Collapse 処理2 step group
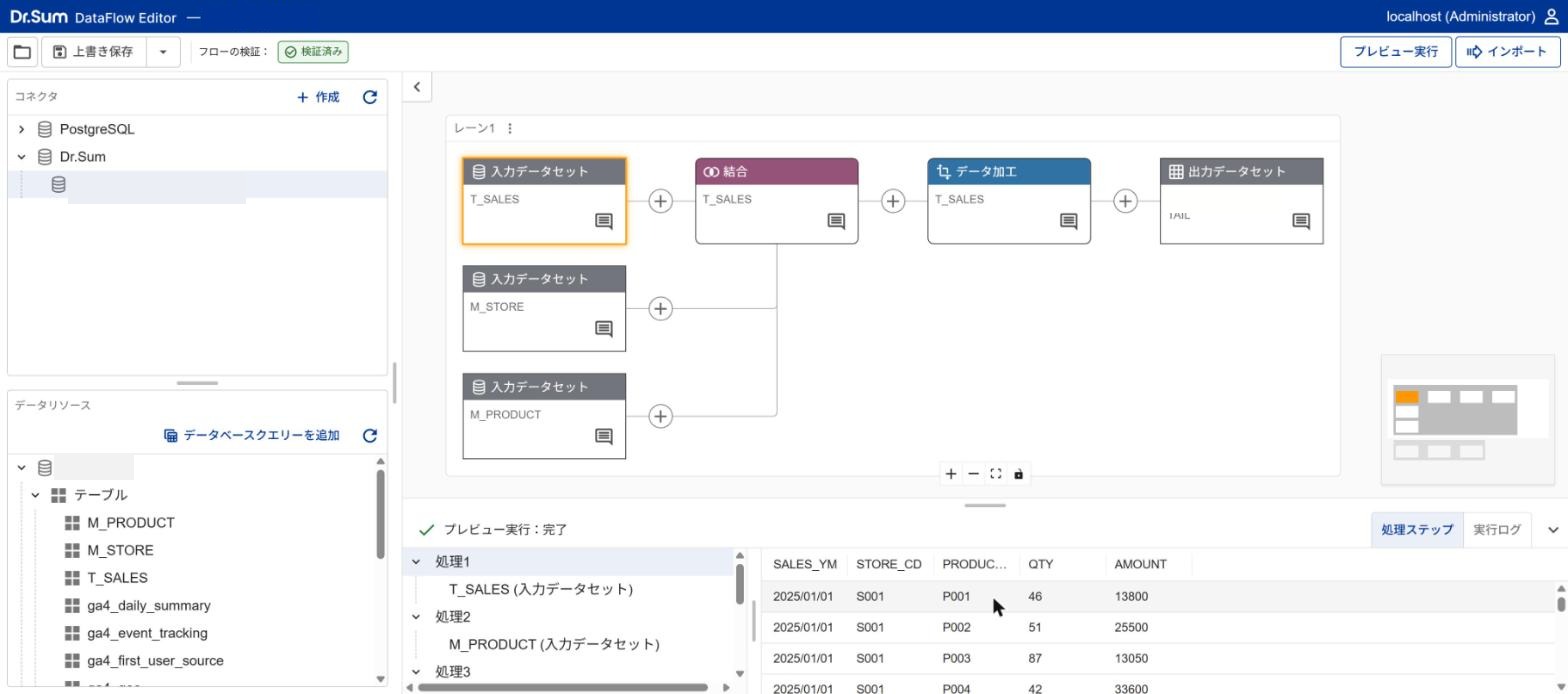The image size is (1568, 694). pyautogui.click(x=417, y=617)
